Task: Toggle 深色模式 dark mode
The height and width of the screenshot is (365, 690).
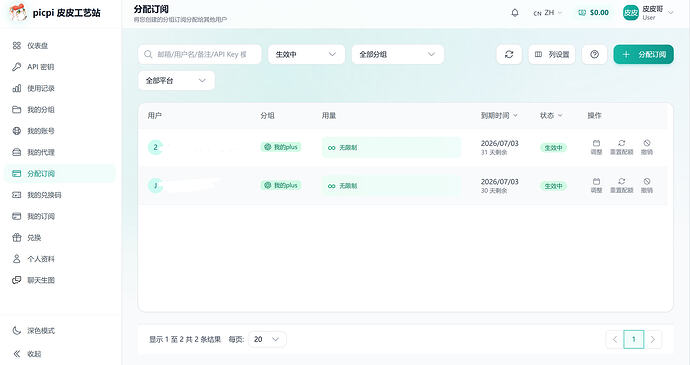Action: pos(60,331)
